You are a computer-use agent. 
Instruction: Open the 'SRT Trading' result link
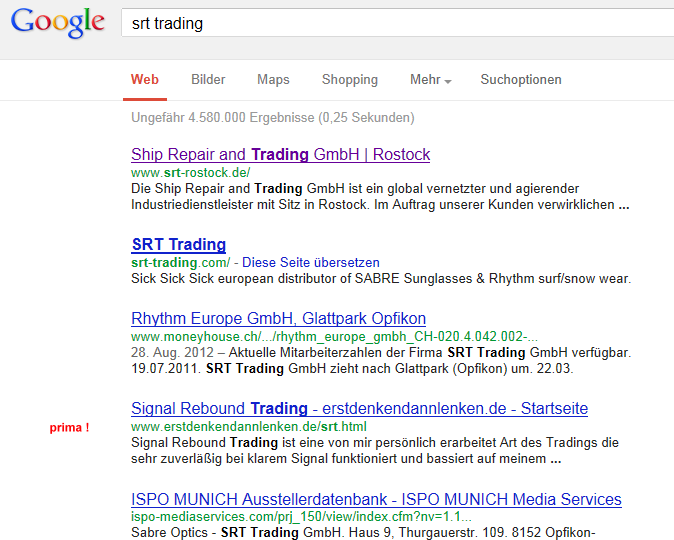click(179, 244)
